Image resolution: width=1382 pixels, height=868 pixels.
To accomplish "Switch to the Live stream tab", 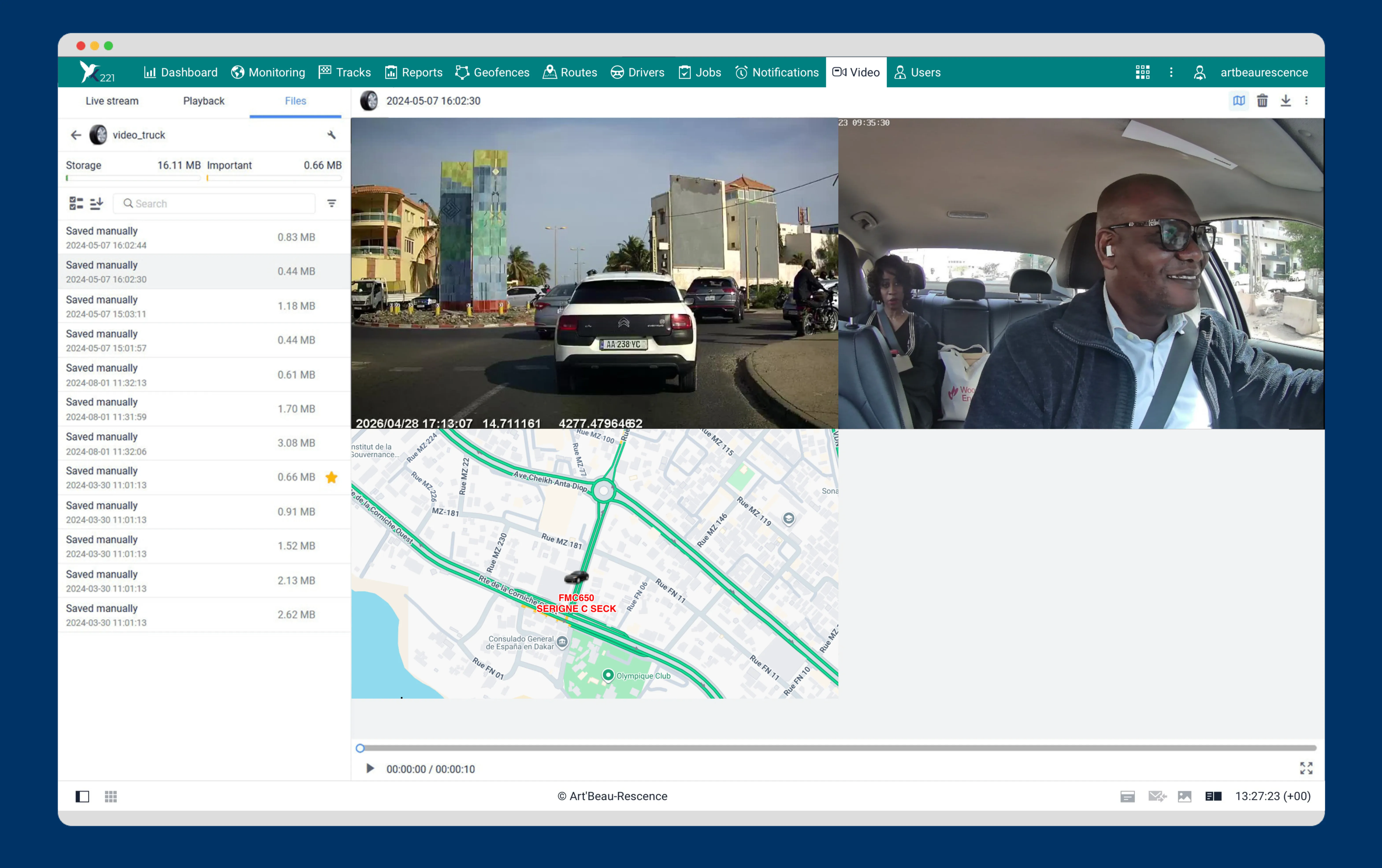I will pos(112,101).
